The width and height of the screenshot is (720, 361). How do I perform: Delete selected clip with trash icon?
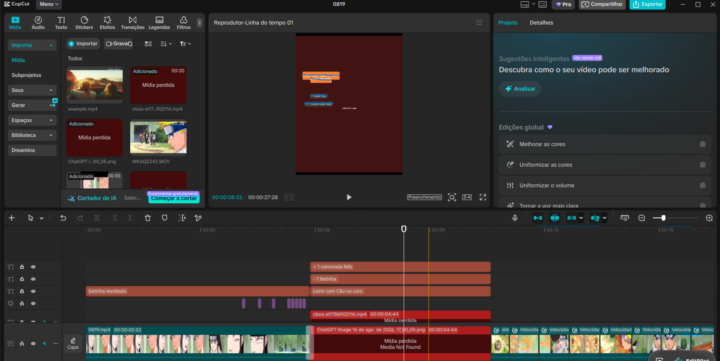pos(147,218)
